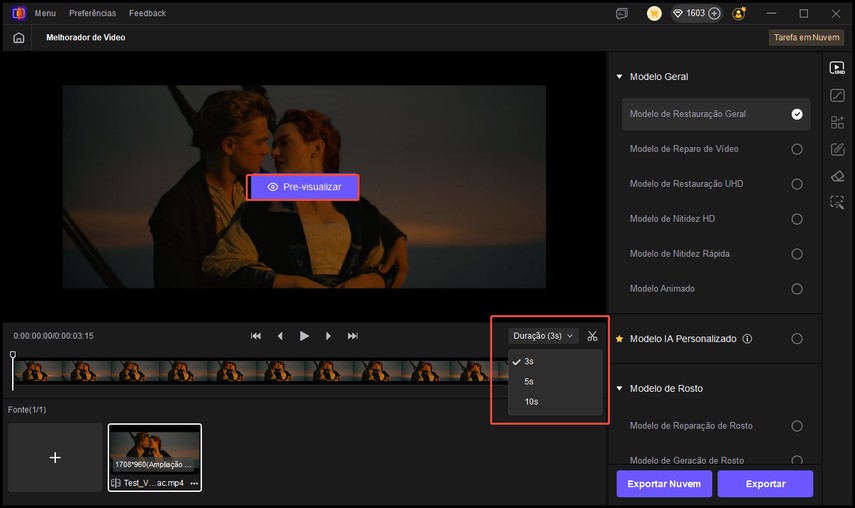
Task: Play the video preview
Action: pos(304,336)
